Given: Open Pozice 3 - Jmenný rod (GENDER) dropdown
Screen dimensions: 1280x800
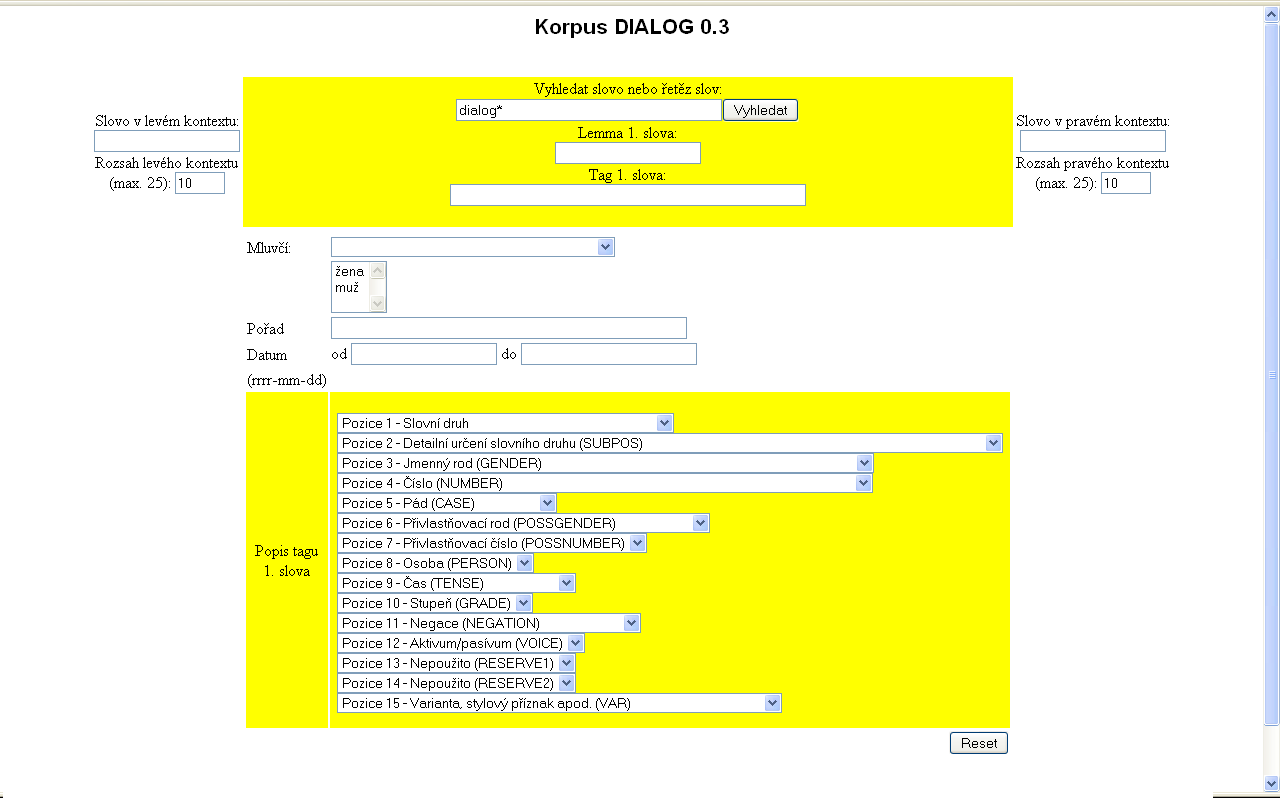Looking at the screenshot, I should click(605, 463).
